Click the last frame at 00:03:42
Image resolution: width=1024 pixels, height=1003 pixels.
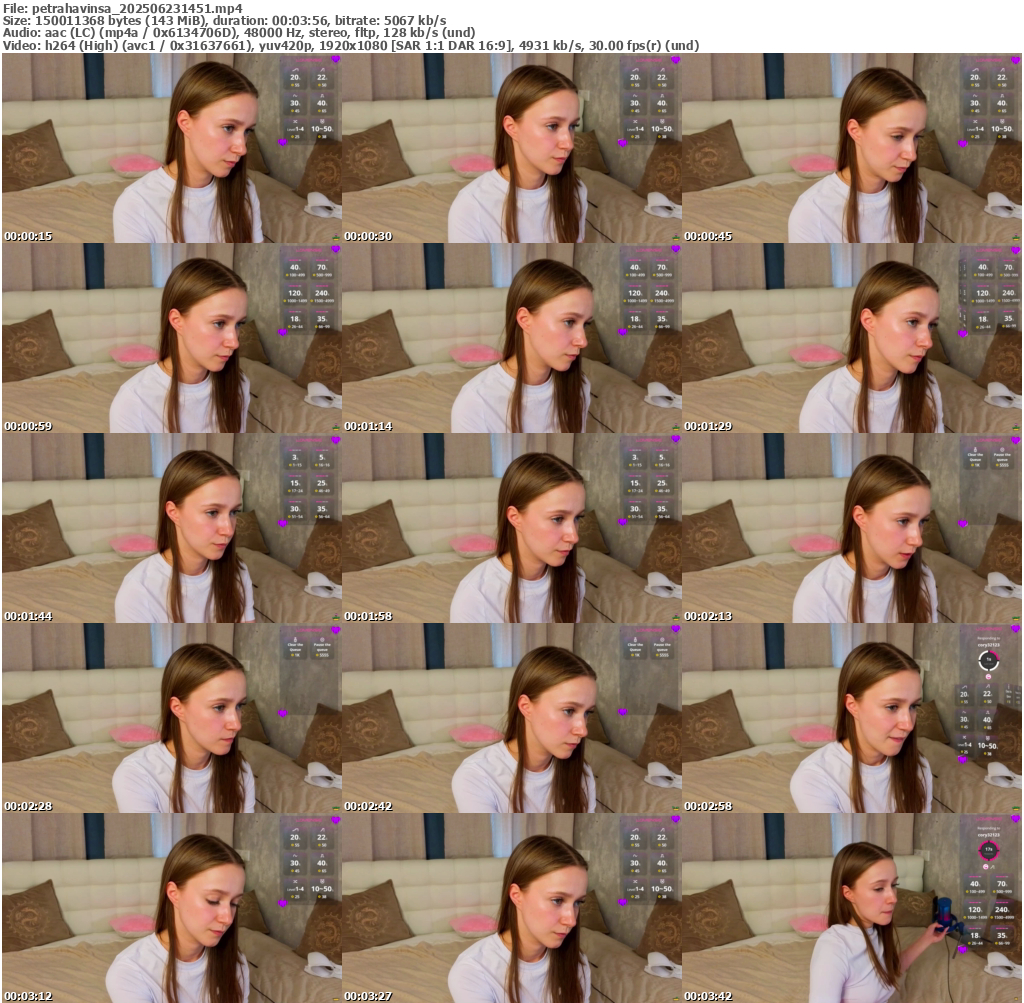point(850,908)
